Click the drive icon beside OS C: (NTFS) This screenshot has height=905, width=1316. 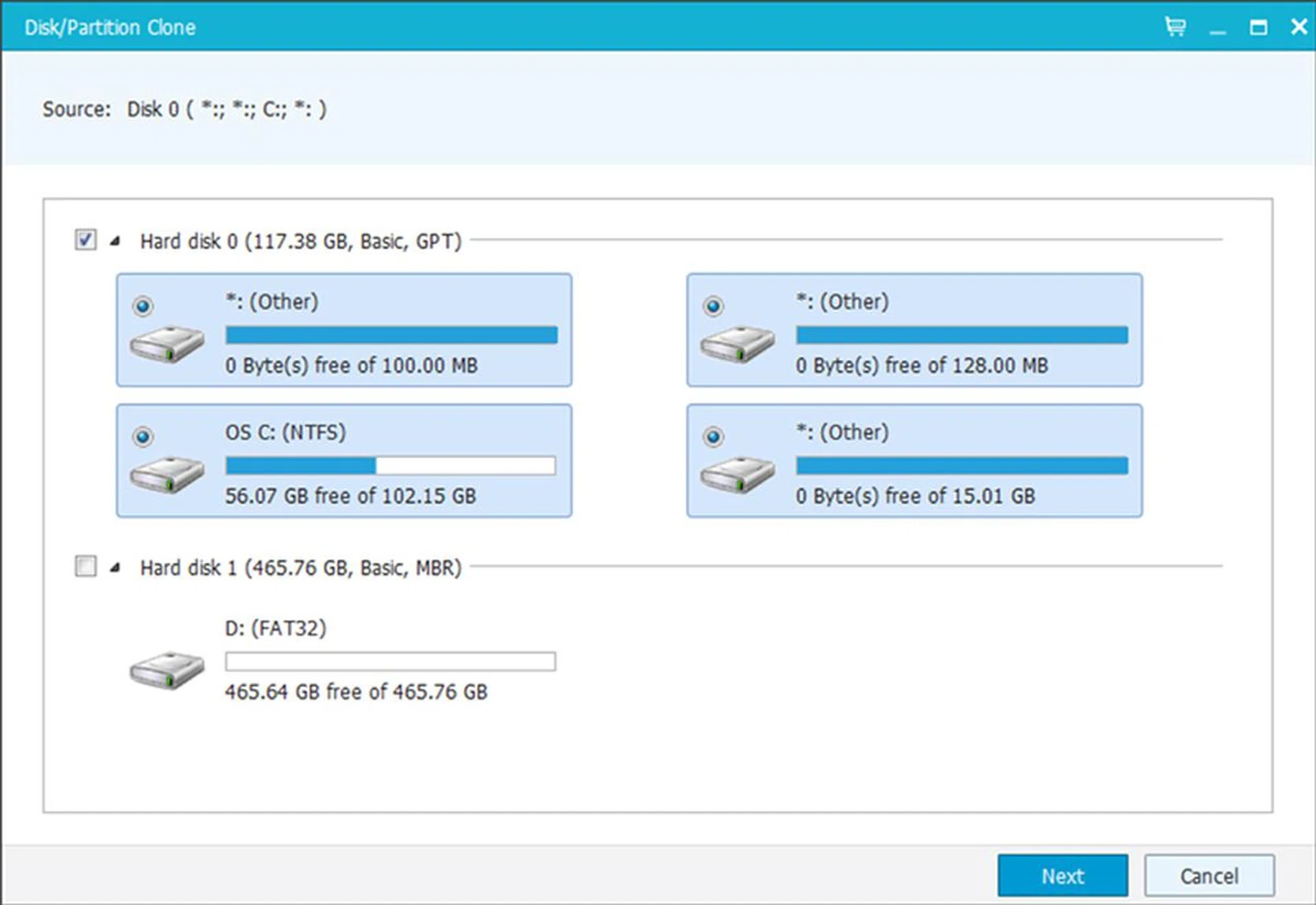coord(167,476)
